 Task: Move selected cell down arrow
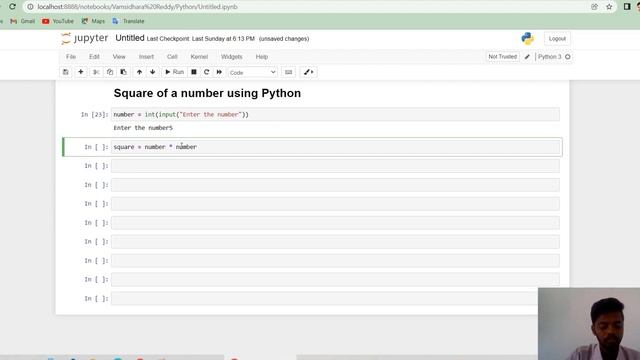click(x=153, y=72)
